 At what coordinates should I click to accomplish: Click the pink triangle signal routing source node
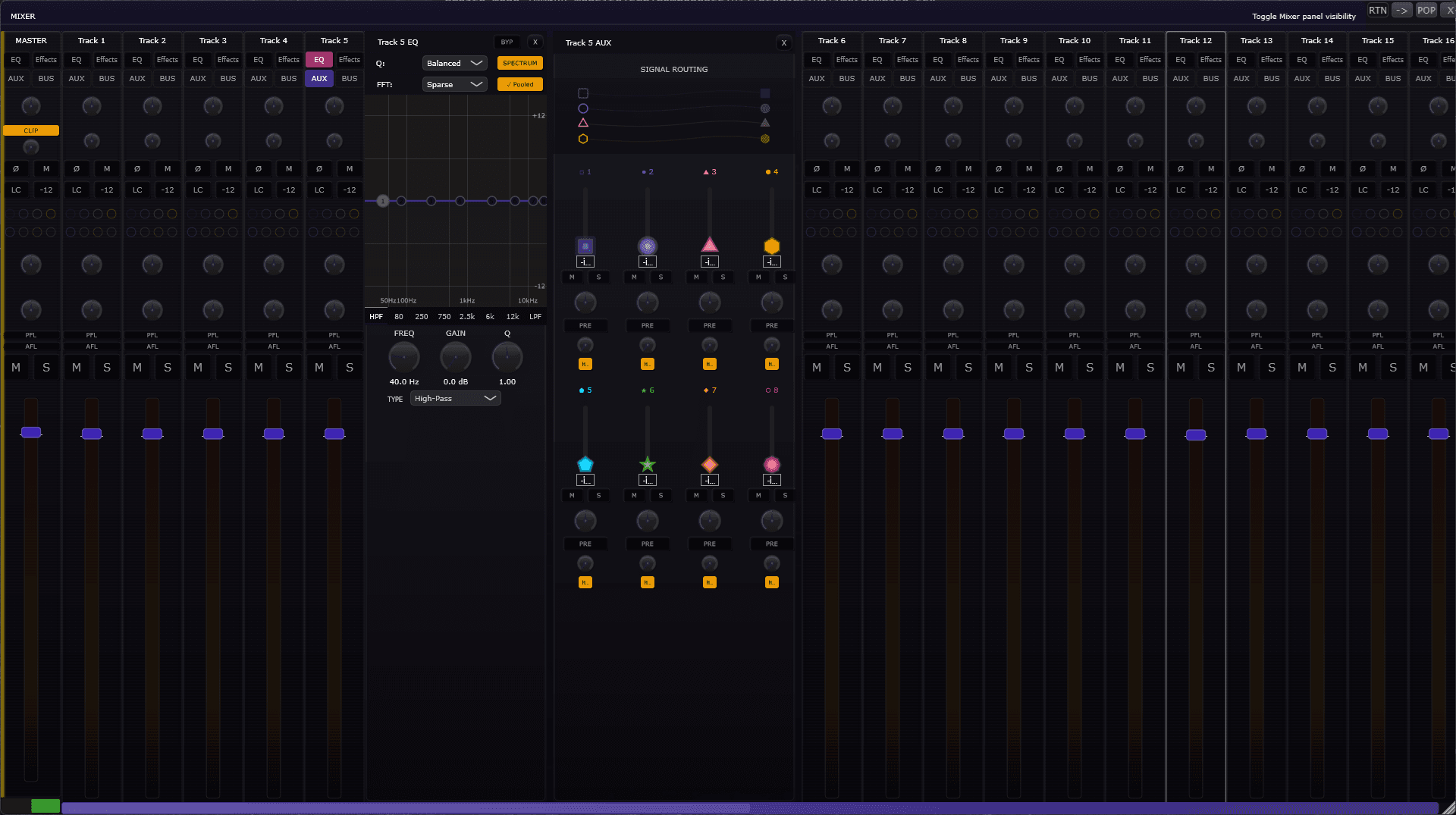coord(582,123)
